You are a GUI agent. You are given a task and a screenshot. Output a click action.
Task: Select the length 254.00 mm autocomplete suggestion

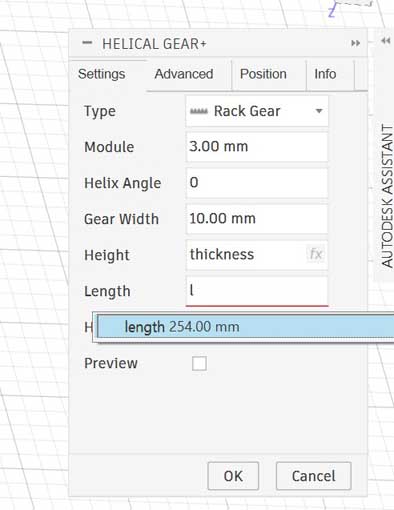click(x=246, y=327)
